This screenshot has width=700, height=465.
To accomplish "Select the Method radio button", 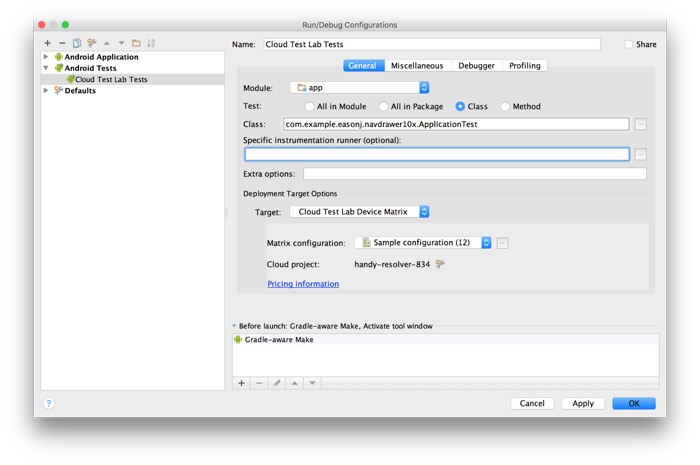I will click(x=505, y=106).
